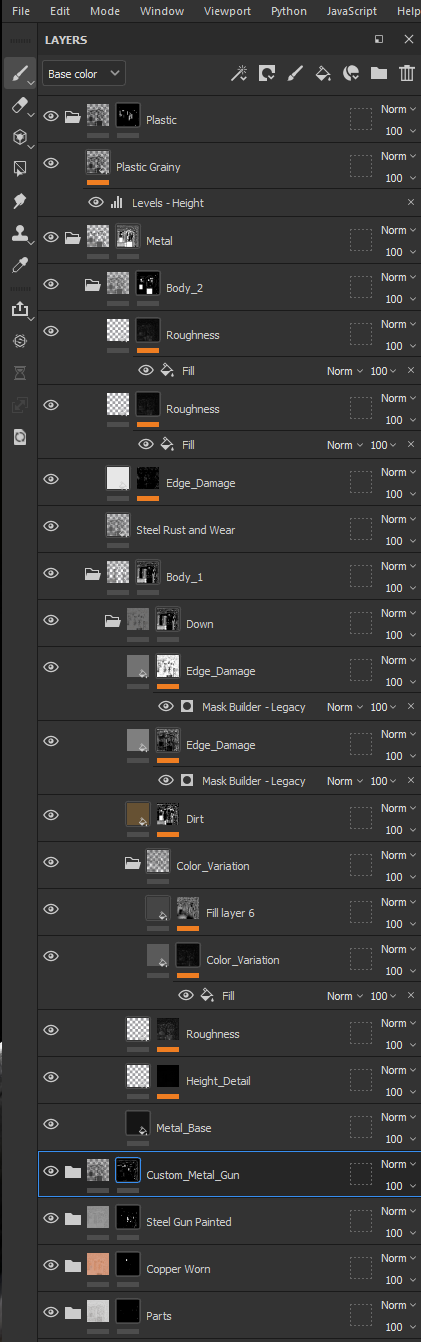Open the Mode menu
This screenshot has height=1342, width=421.
pyautogui.click(x=104, y=11)
